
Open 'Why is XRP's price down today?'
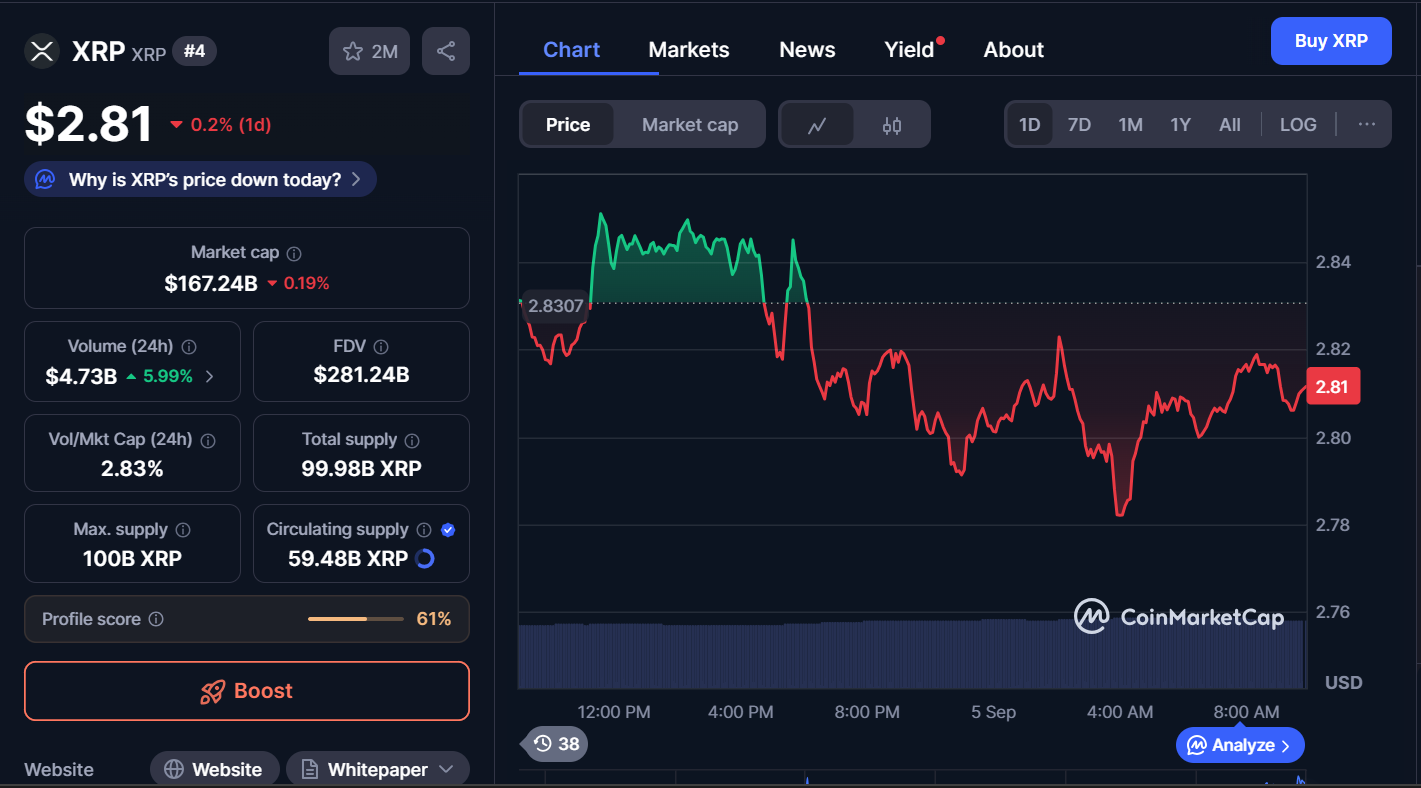tap(200, 180)
